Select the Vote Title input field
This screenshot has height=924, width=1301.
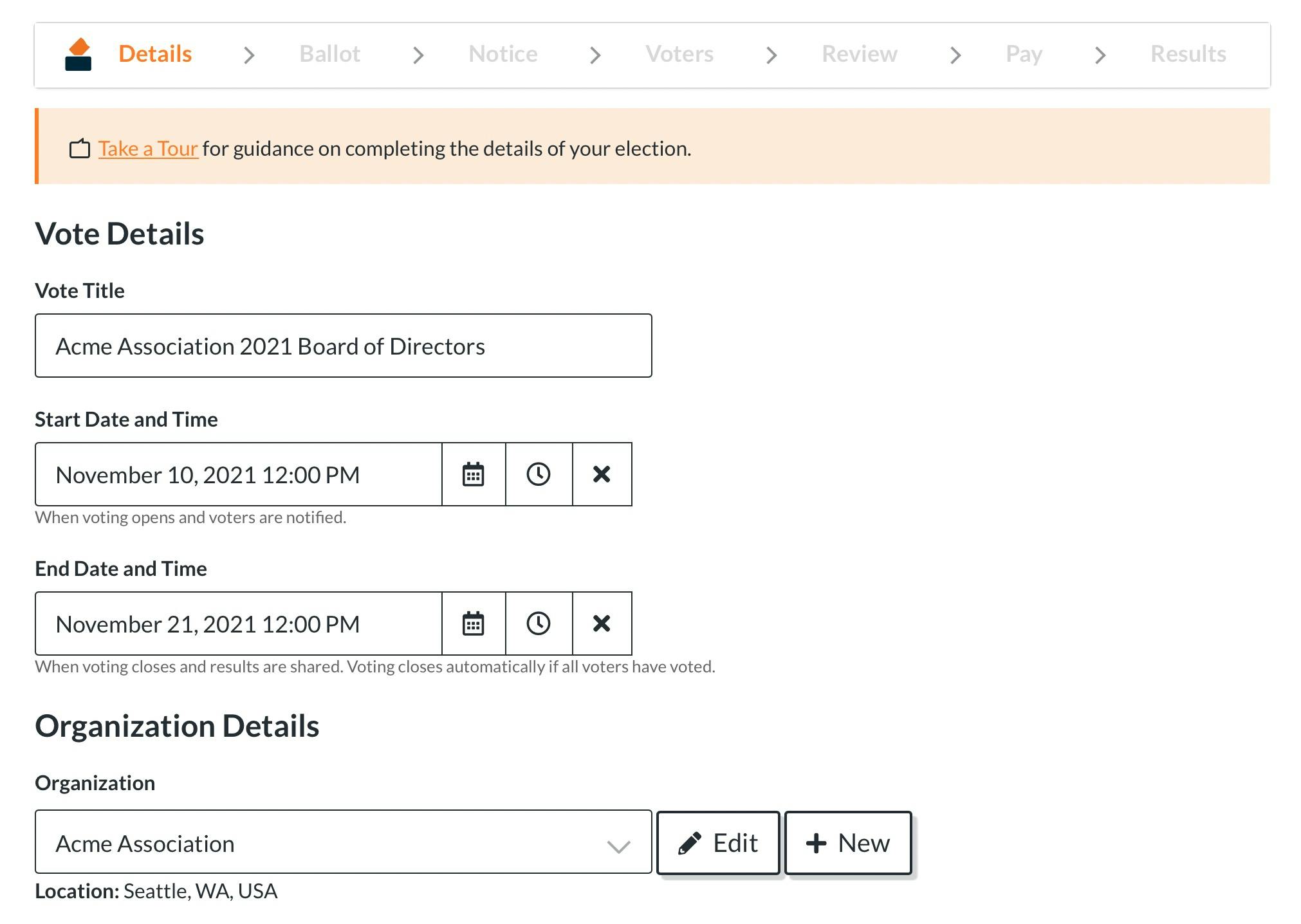344,346
